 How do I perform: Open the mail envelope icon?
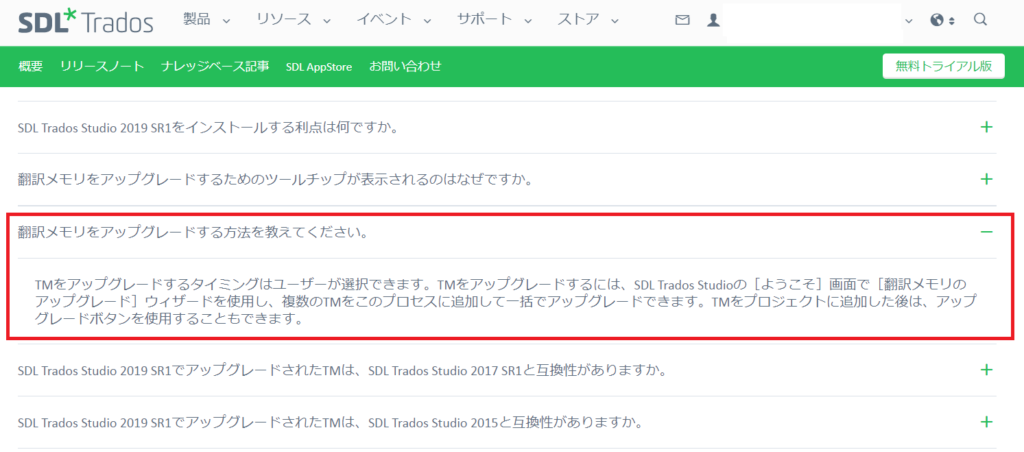[x=682, y=20]
